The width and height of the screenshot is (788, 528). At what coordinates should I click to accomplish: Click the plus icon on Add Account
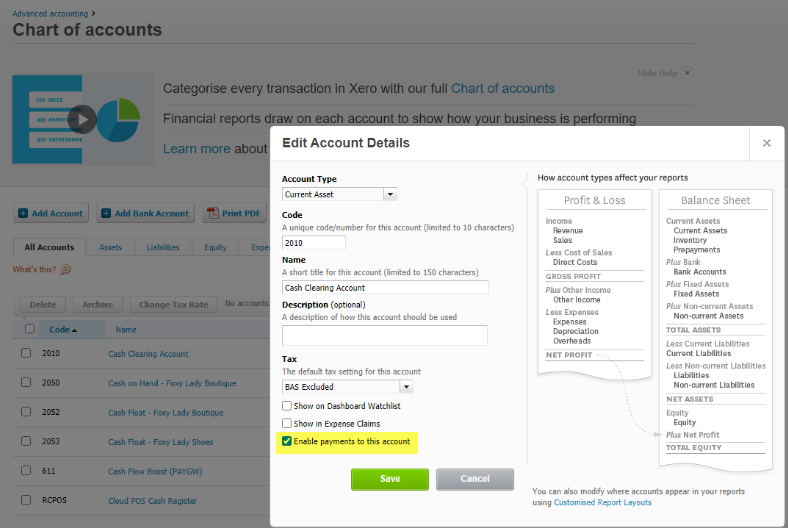point(23,213)
